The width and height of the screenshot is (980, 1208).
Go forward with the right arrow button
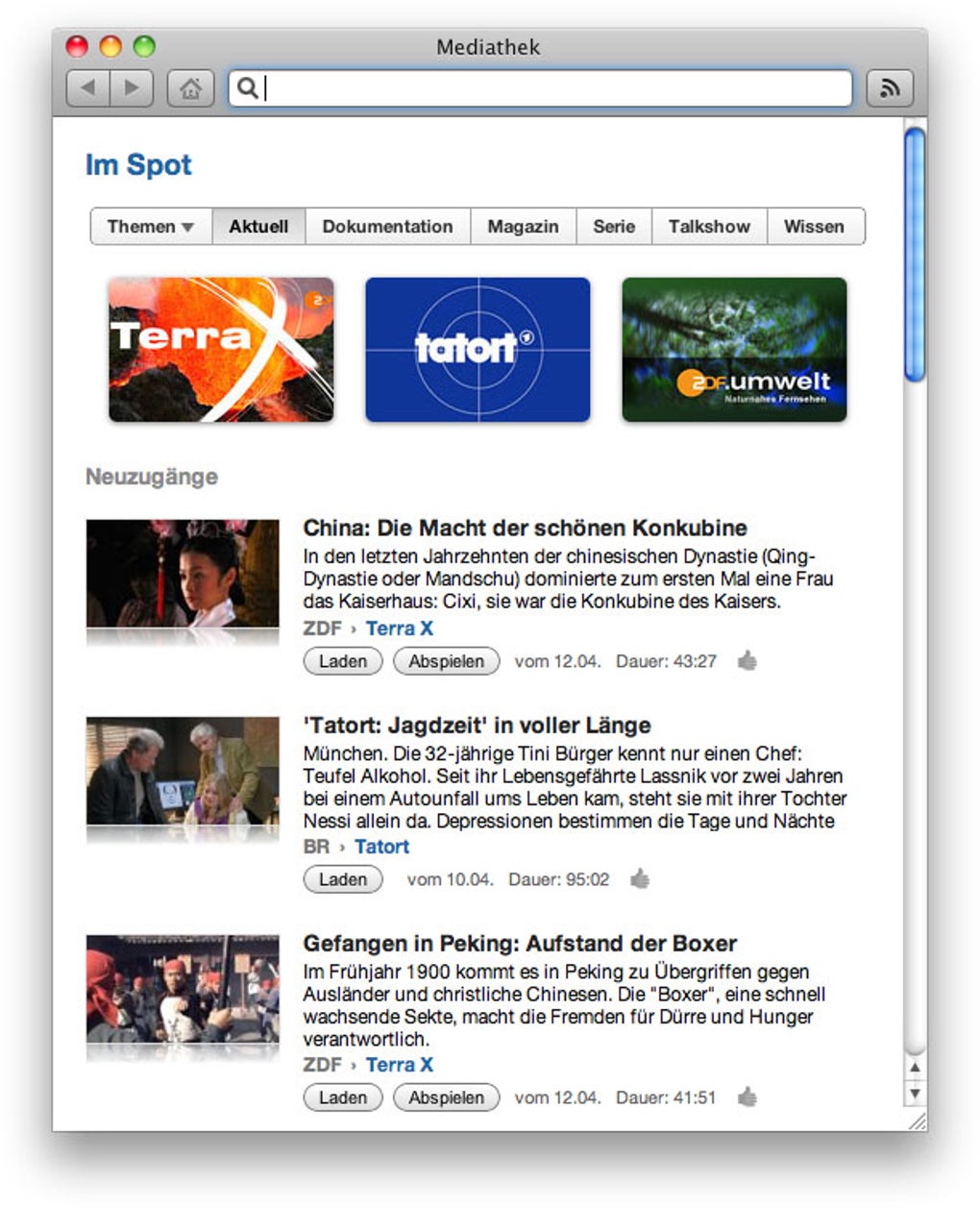[133, 88]
